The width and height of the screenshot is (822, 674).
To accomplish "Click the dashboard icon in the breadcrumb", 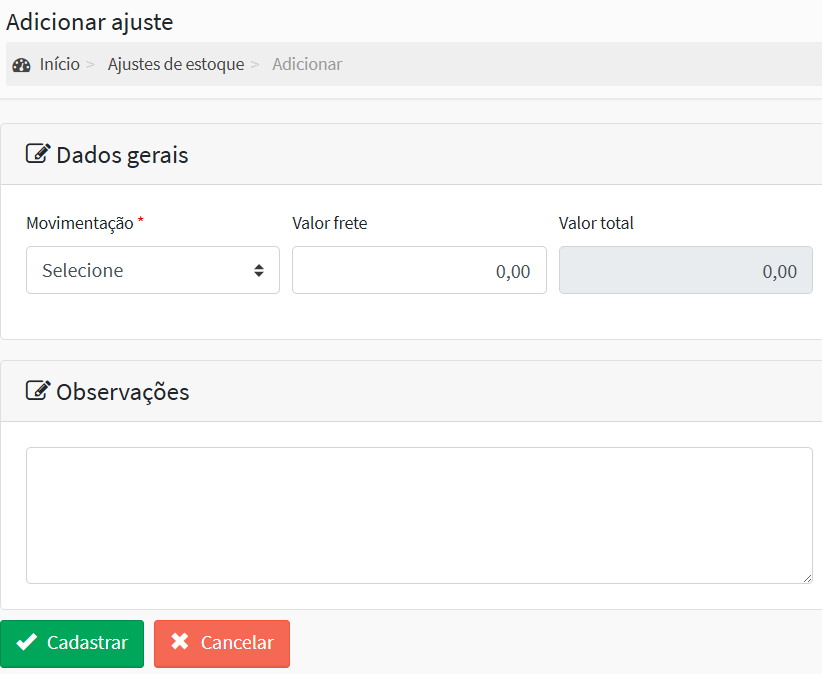I will 21,65.
